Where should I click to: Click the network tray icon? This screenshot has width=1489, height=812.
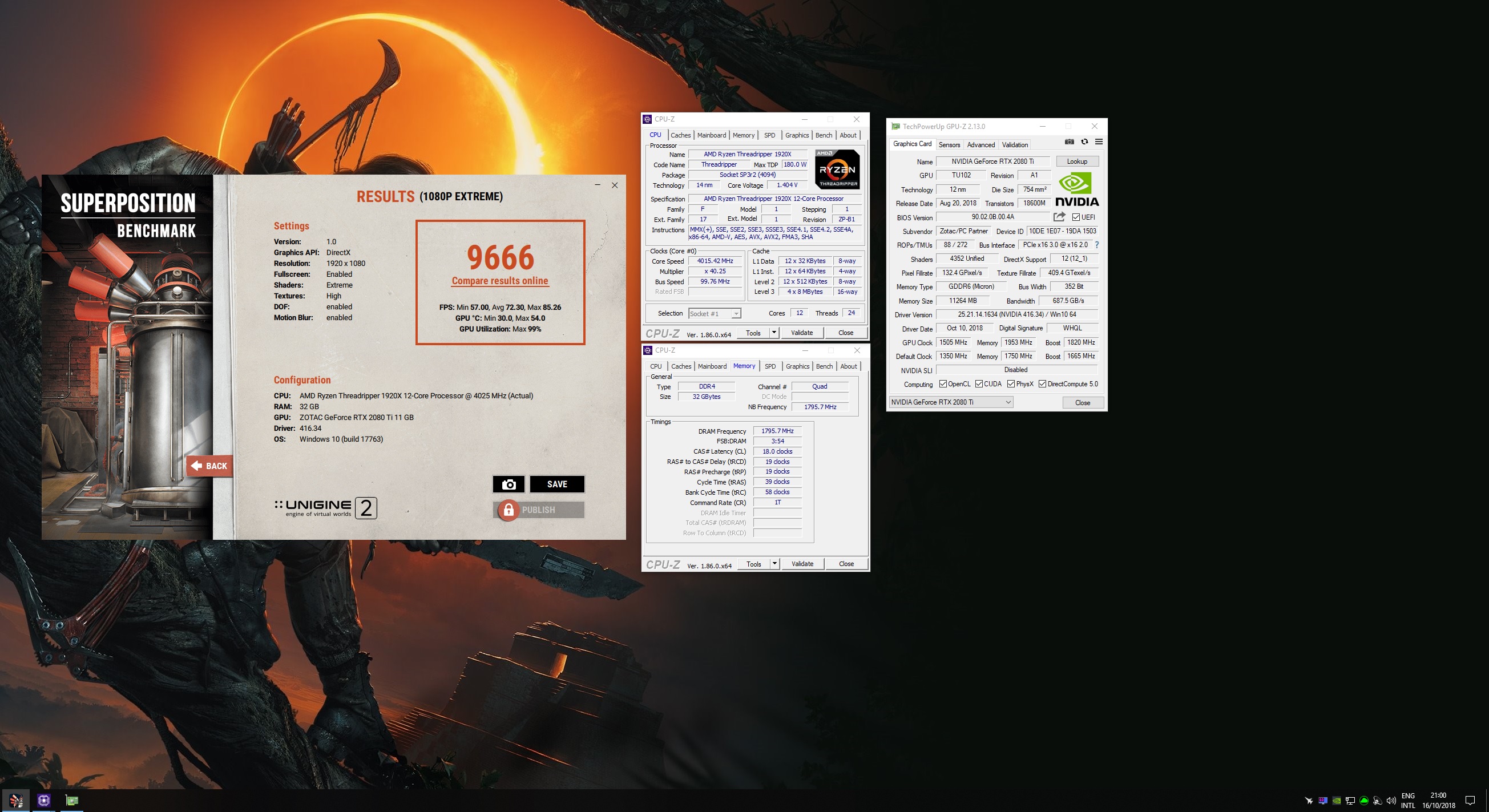coord(1350,801)
